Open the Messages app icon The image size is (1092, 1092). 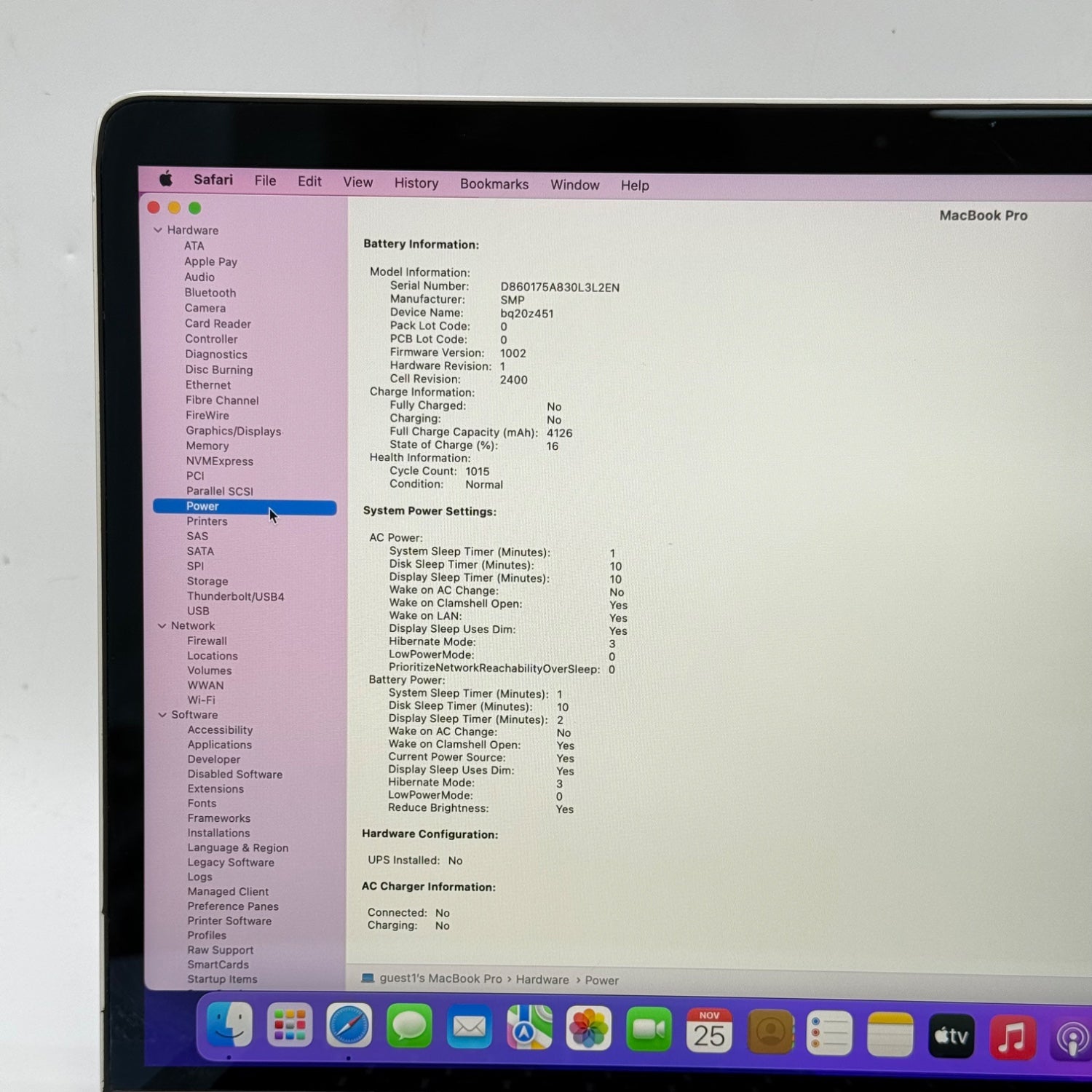coord(409,1026)
